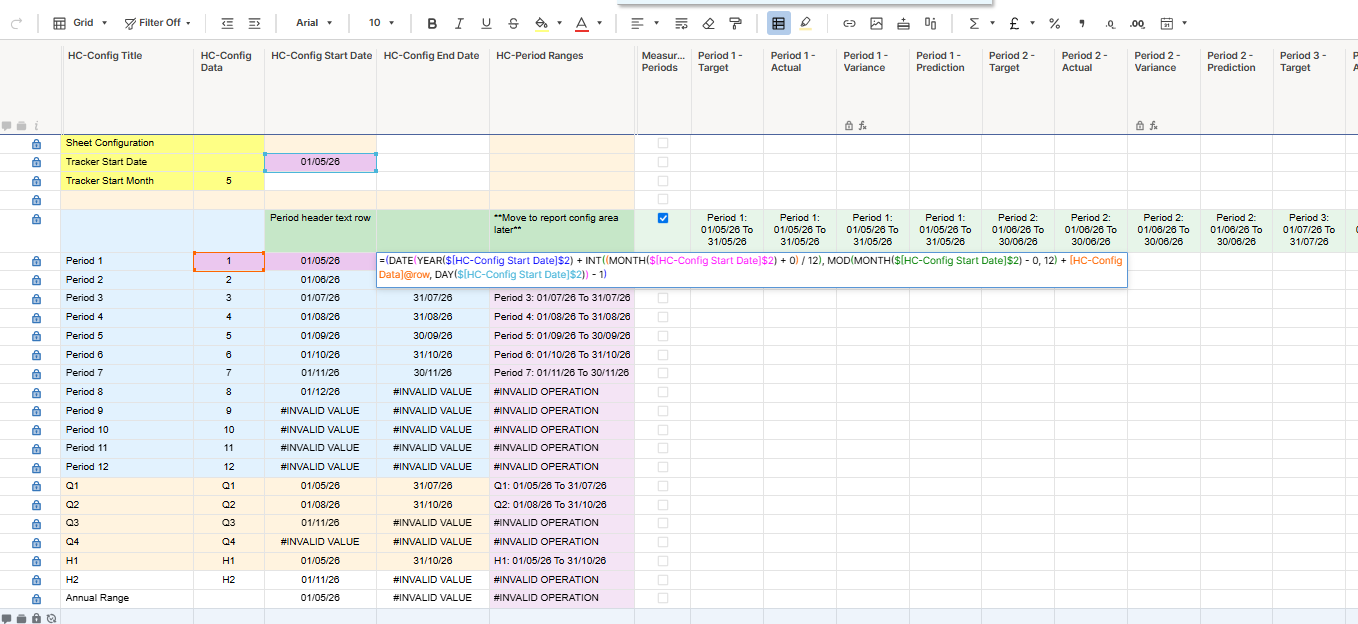Click the lock icon on Sheet Configuration row
Screen dimensions: 1358x624
point(36,144)
